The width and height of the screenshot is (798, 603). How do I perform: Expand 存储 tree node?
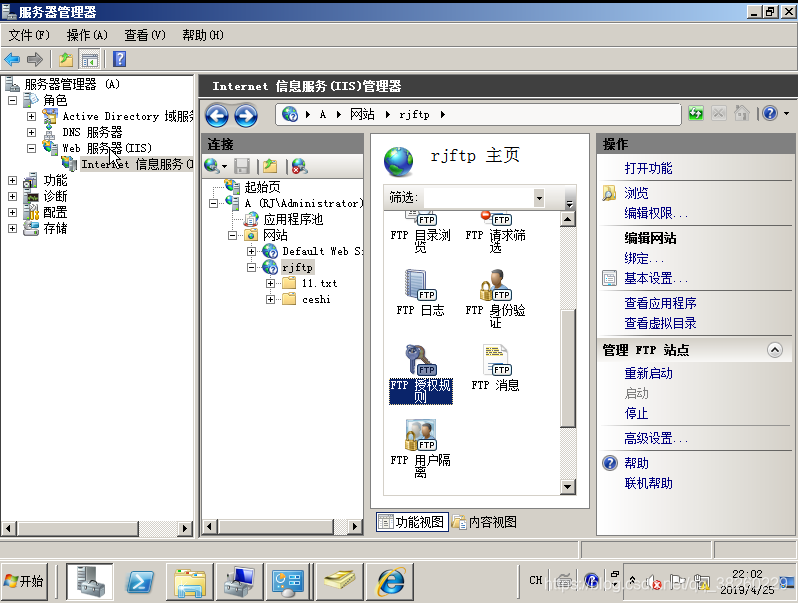[13, 228]
